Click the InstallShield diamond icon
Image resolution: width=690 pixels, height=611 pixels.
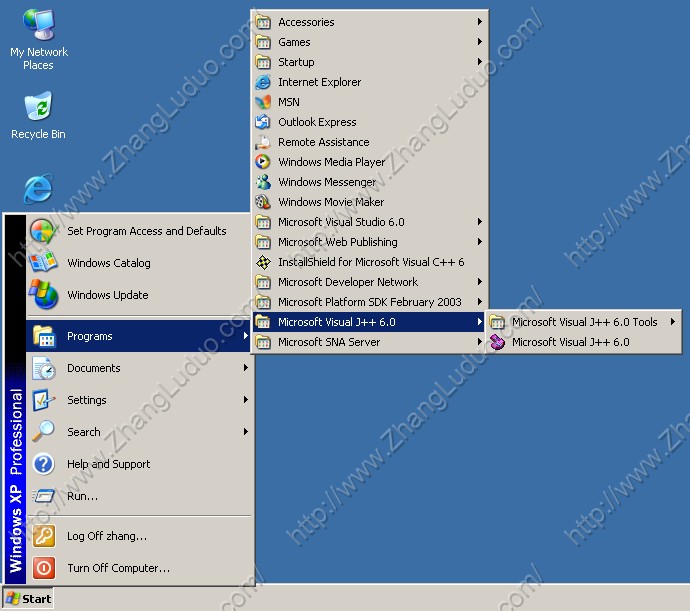(x=263, y=262)
